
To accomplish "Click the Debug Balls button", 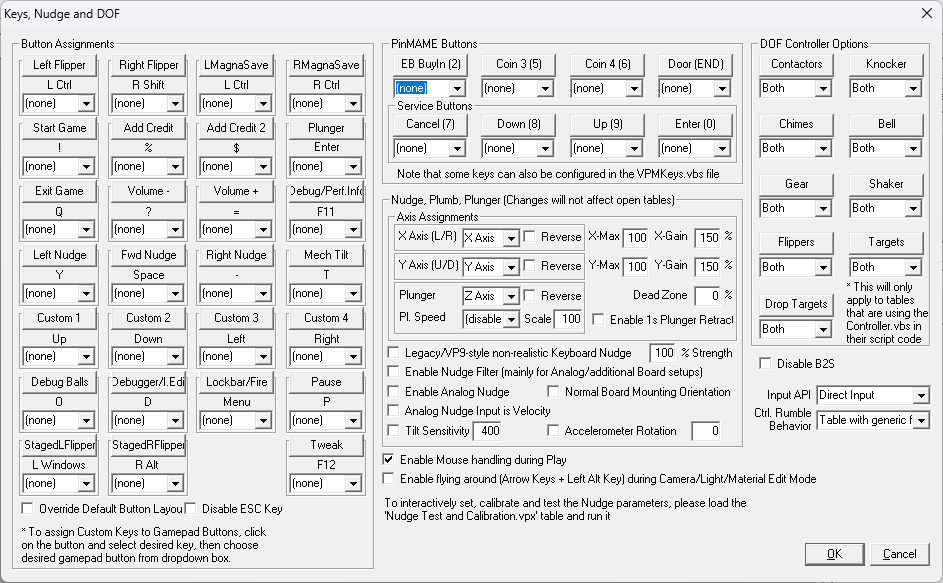I will pos(59,382).
